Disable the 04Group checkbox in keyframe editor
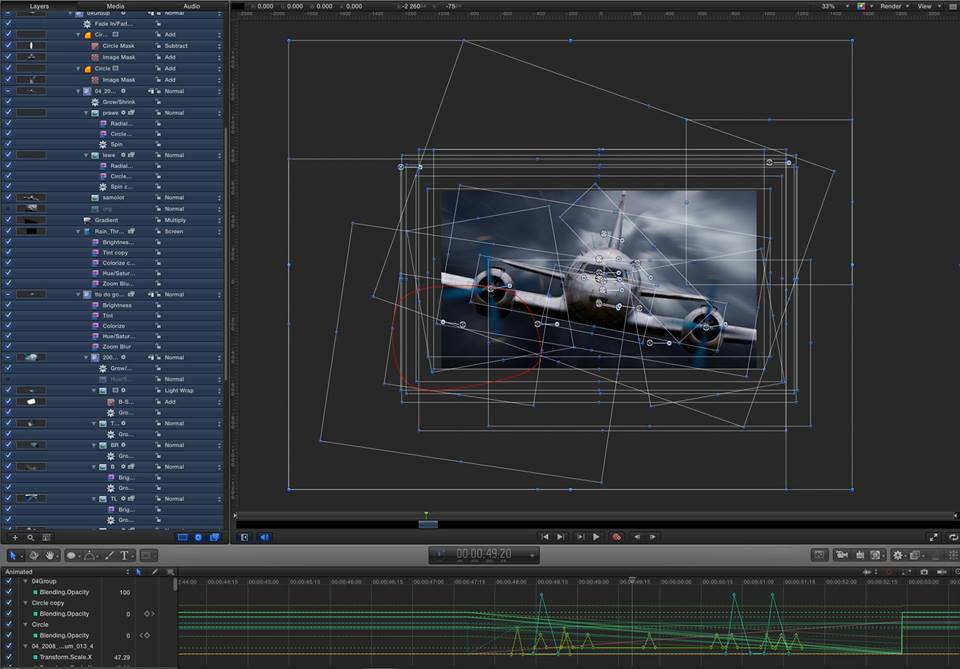Image resolution: width=960 pixels, height=669 pixels. coord(8,581)
